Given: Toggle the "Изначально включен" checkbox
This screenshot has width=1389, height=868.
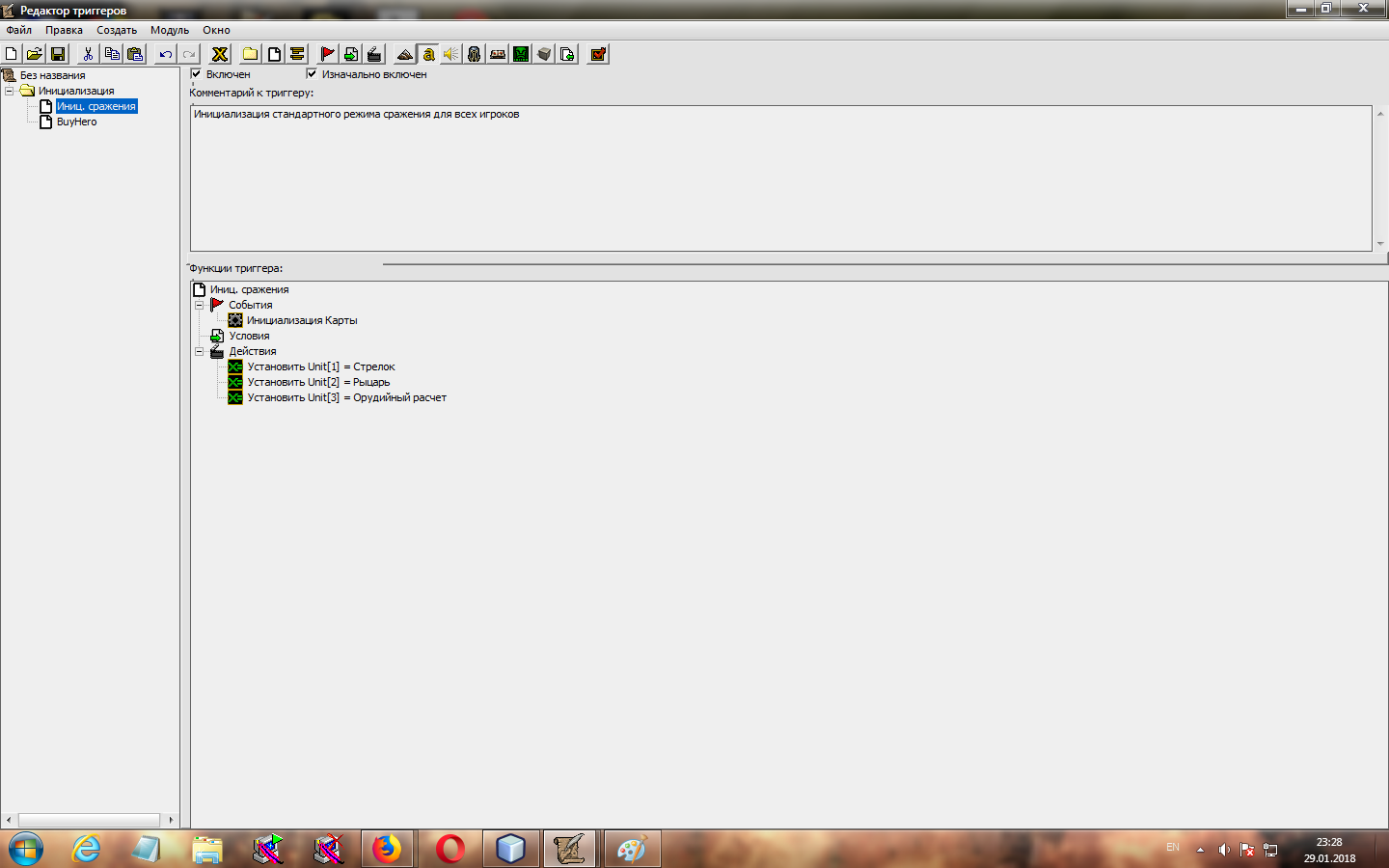Looking at the screenshot, I should click(312, 73).
